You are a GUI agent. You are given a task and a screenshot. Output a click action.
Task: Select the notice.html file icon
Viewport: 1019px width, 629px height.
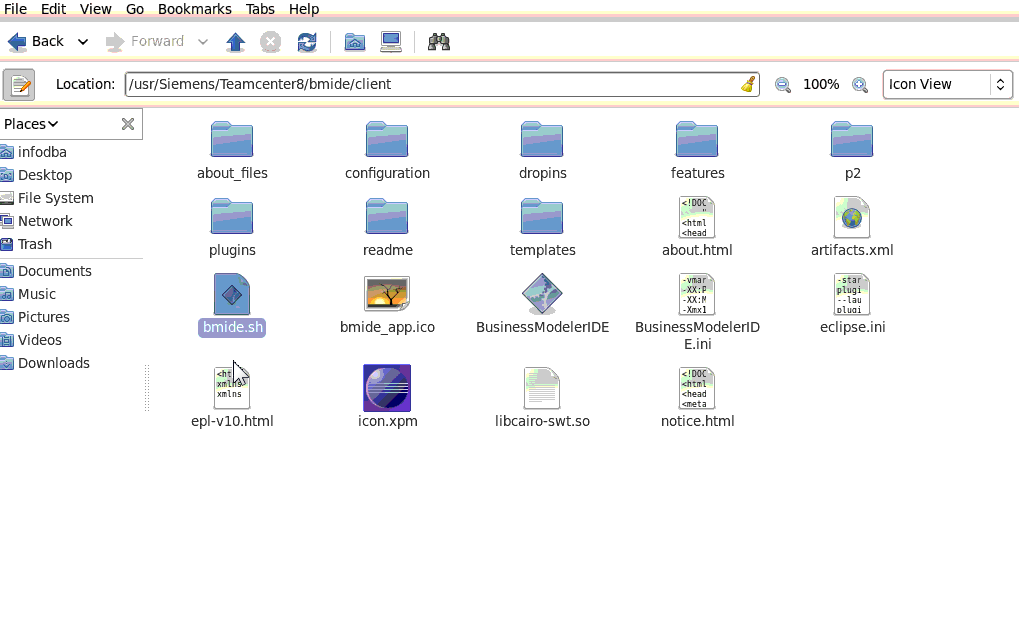(x=697, y=388)
